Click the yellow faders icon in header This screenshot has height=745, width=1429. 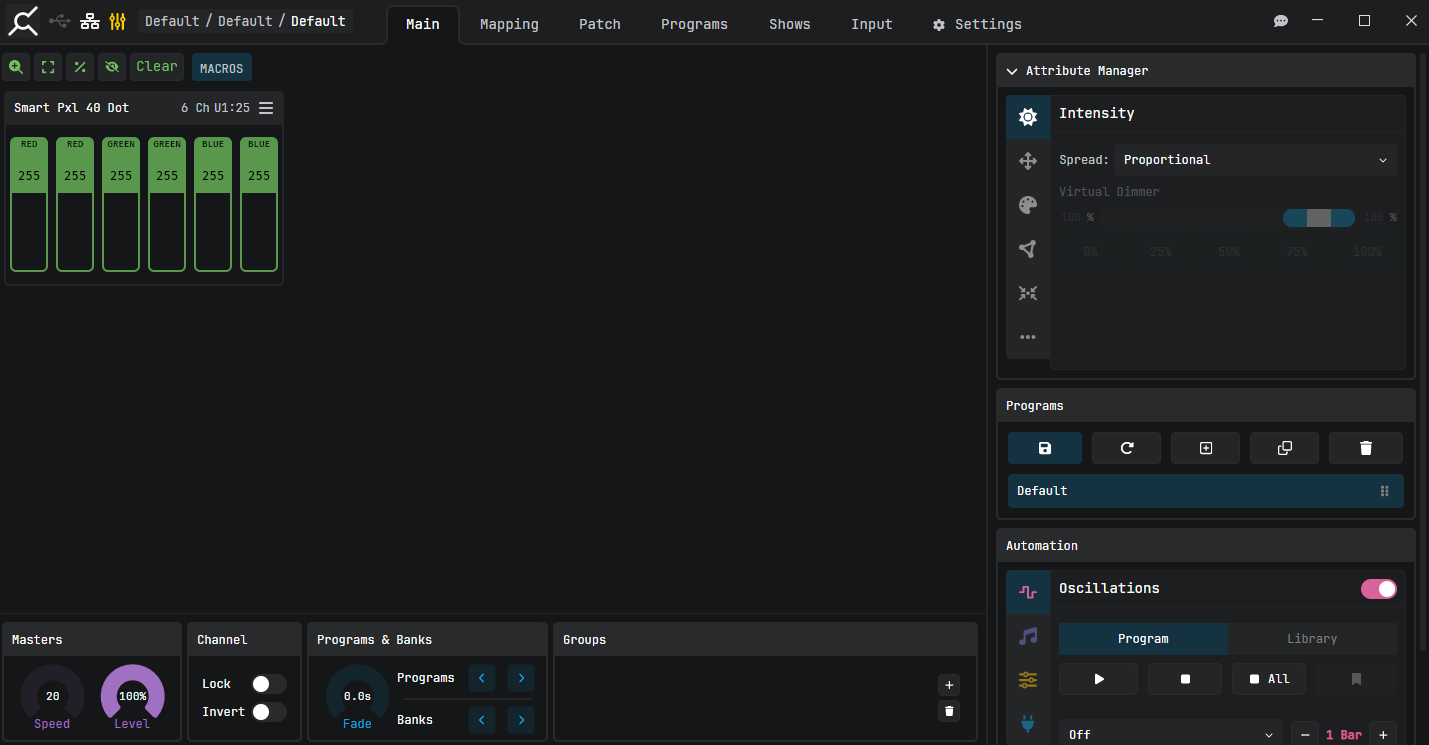point(118,21)
